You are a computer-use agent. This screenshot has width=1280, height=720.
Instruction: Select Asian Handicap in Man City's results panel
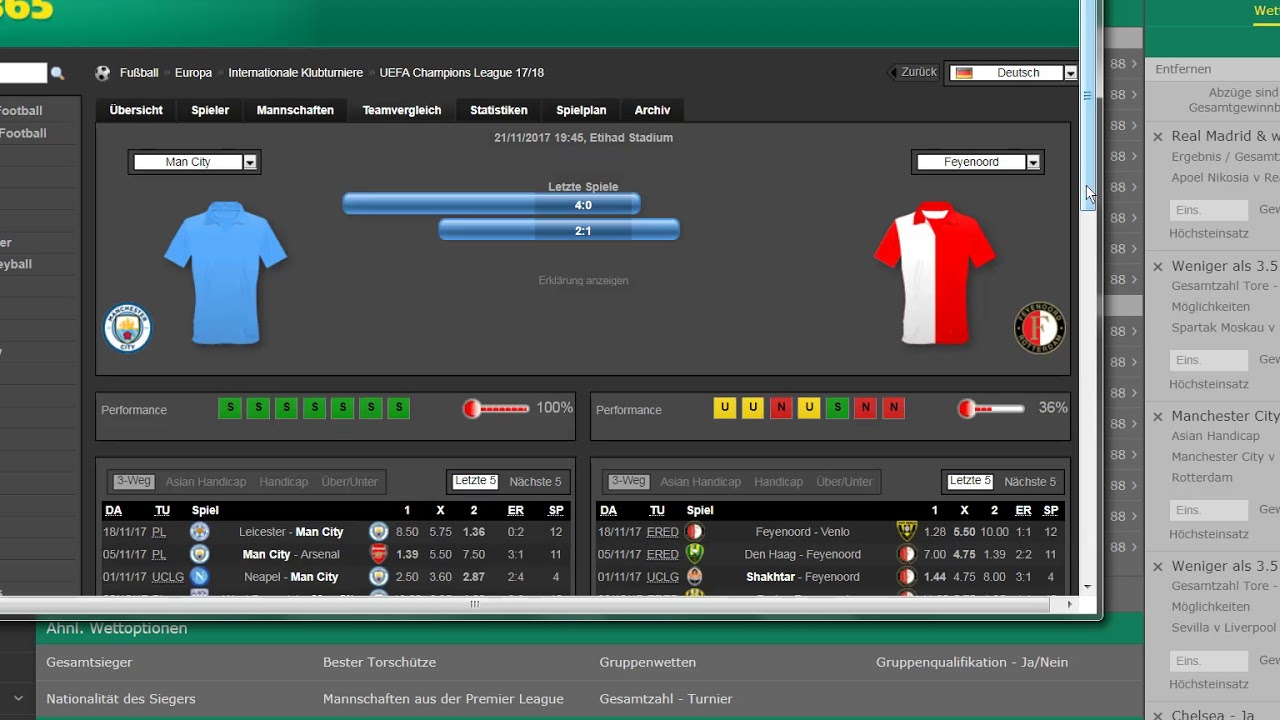[x=206, y=482]
